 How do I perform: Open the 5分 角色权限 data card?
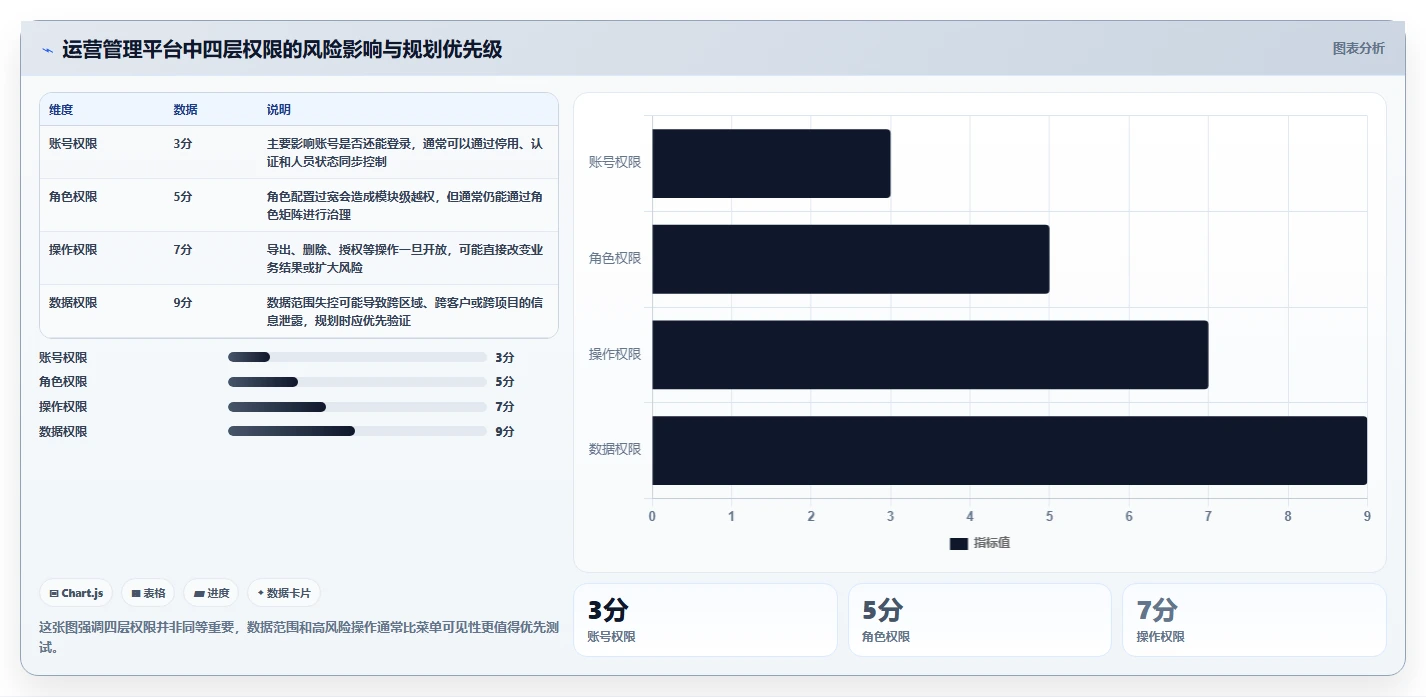coord(980,620)
